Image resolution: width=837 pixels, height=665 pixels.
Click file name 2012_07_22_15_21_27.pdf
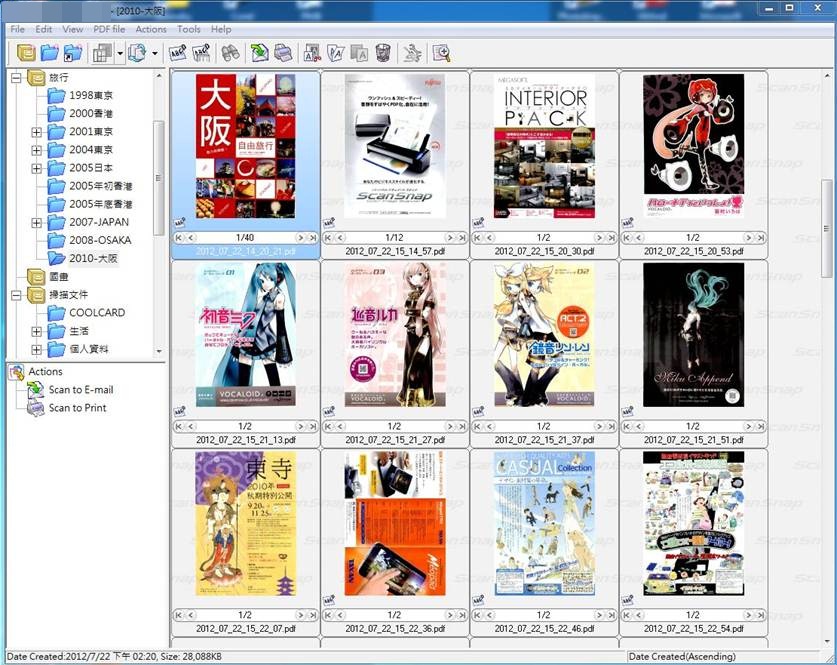click(394, 440)
